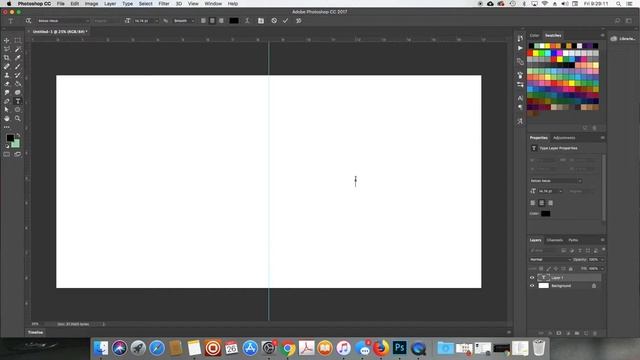Click the background color swatch in toolbar
This screenshot has width=640, height=360.
[16, 144]
